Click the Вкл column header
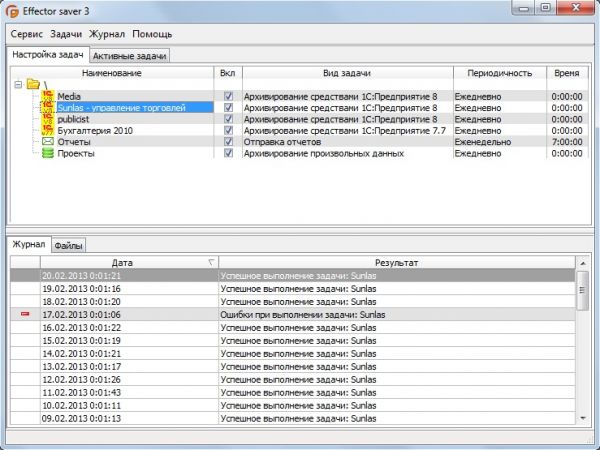The image size is (600, 450). point(228,73)
